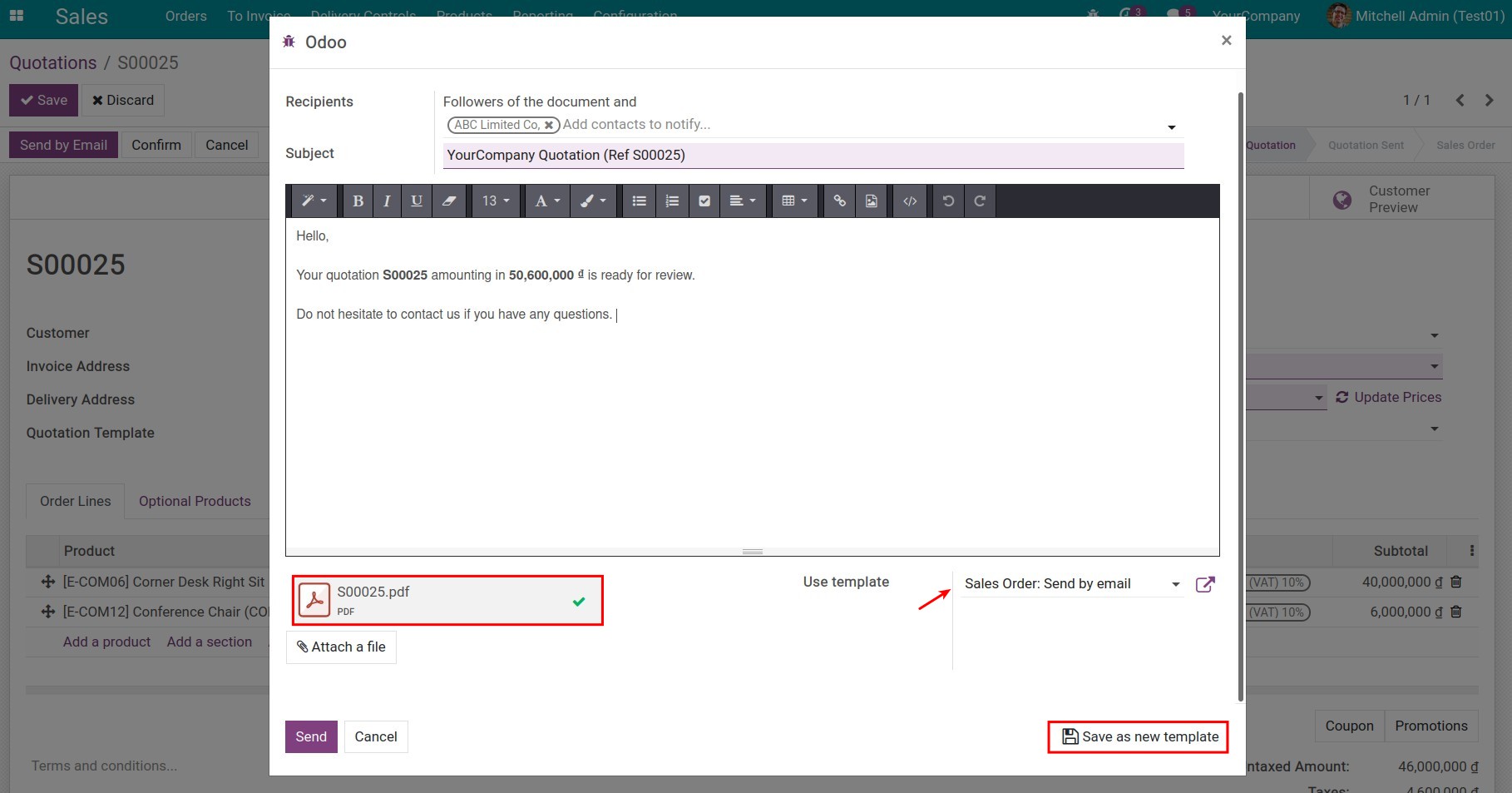Click Save as new template

coord(1139,736)
